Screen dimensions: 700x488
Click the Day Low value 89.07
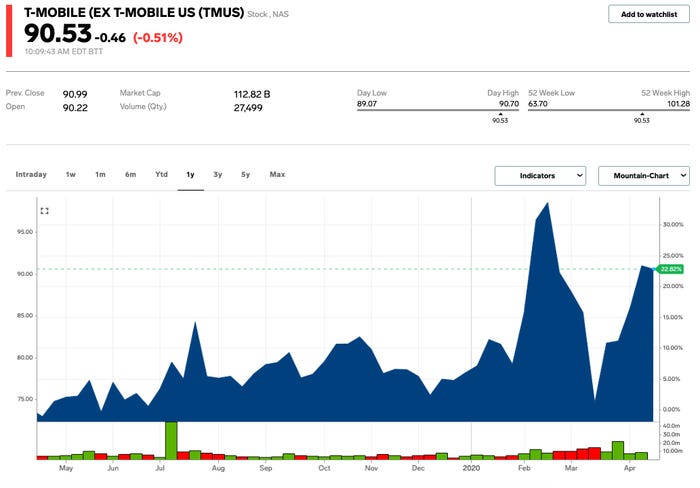(367, 104)
